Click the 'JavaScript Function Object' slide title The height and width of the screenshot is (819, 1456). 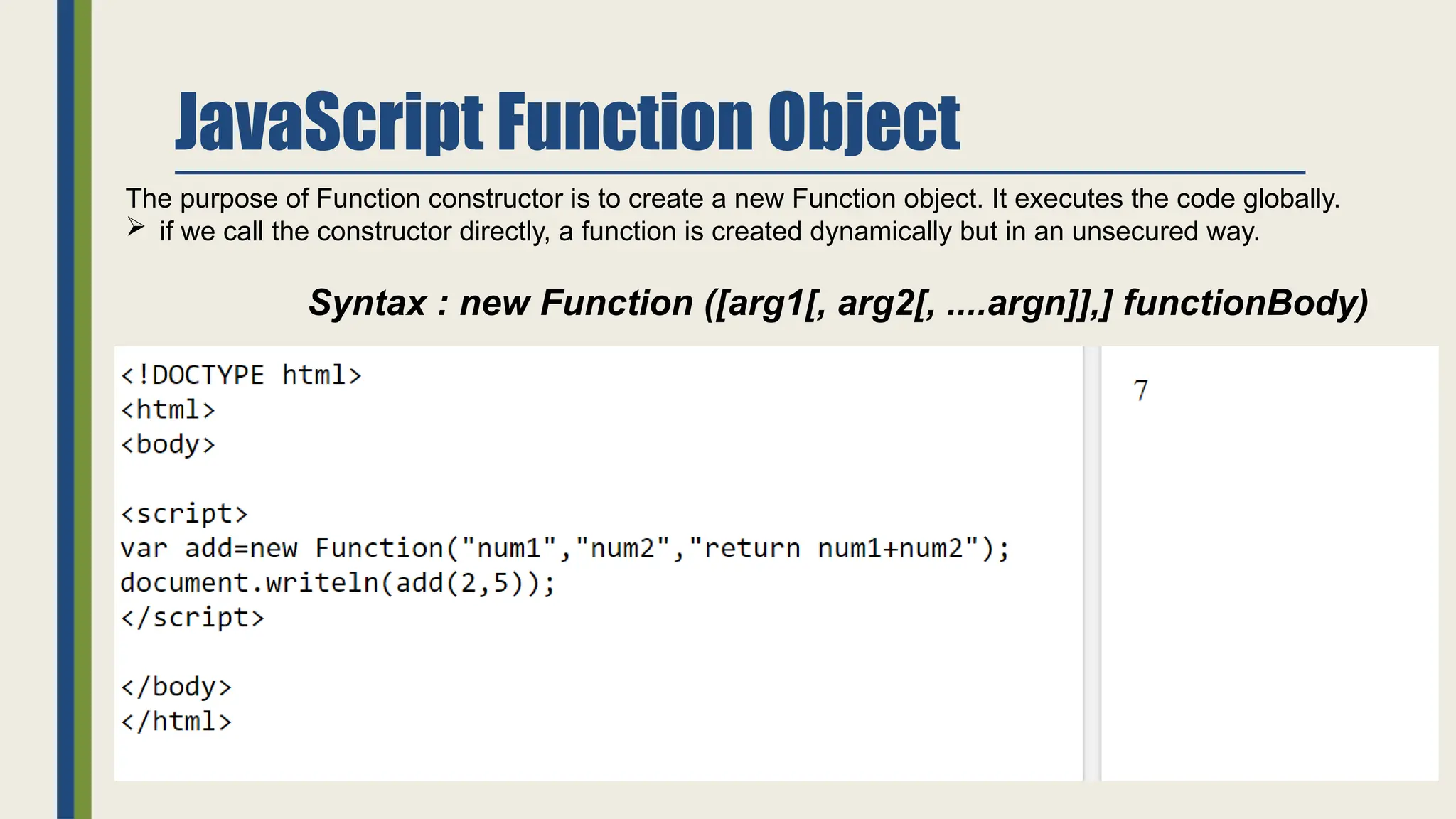tap(567, 122)
